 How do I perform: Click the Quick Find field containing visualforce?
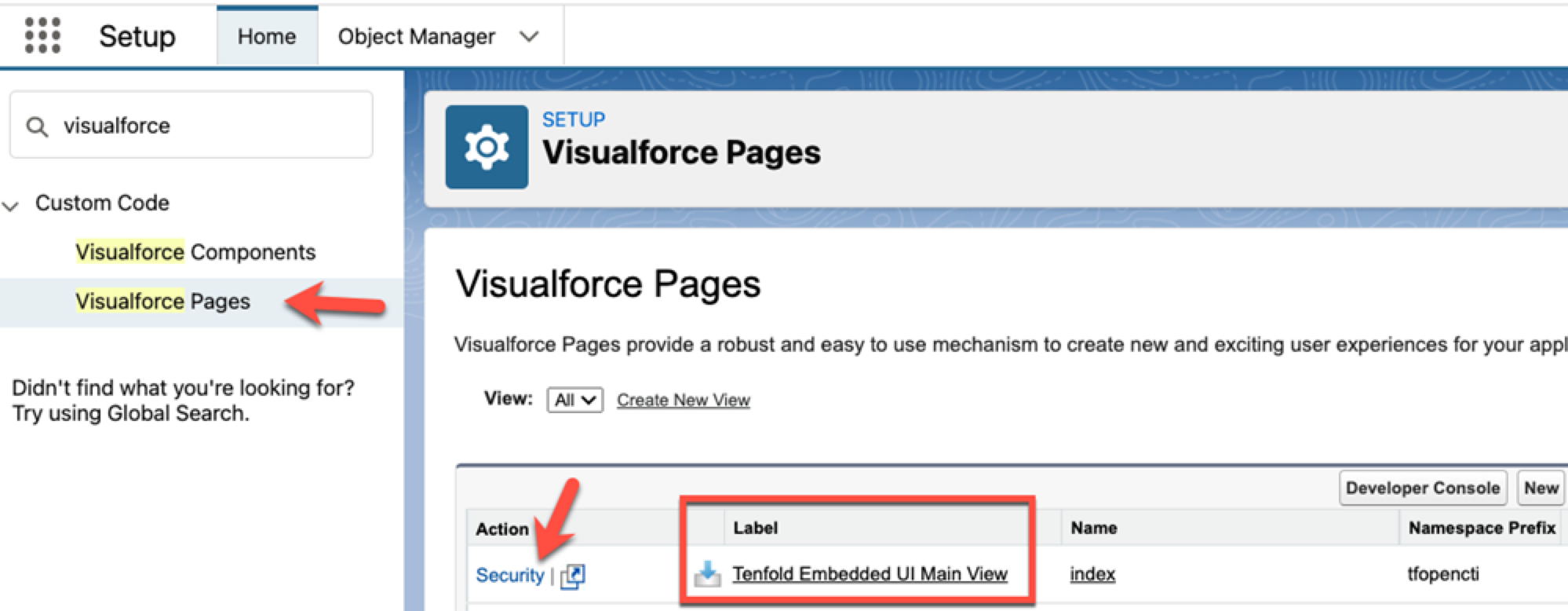pyautogui.click(x=191, y=125)
